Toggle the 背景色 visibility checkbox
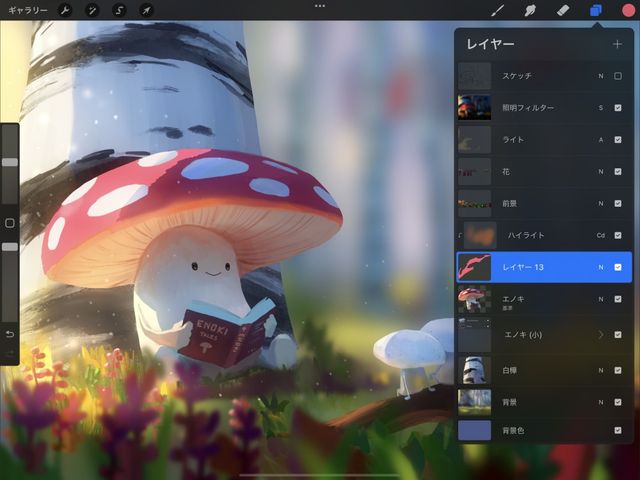 (x=618, y=430)
